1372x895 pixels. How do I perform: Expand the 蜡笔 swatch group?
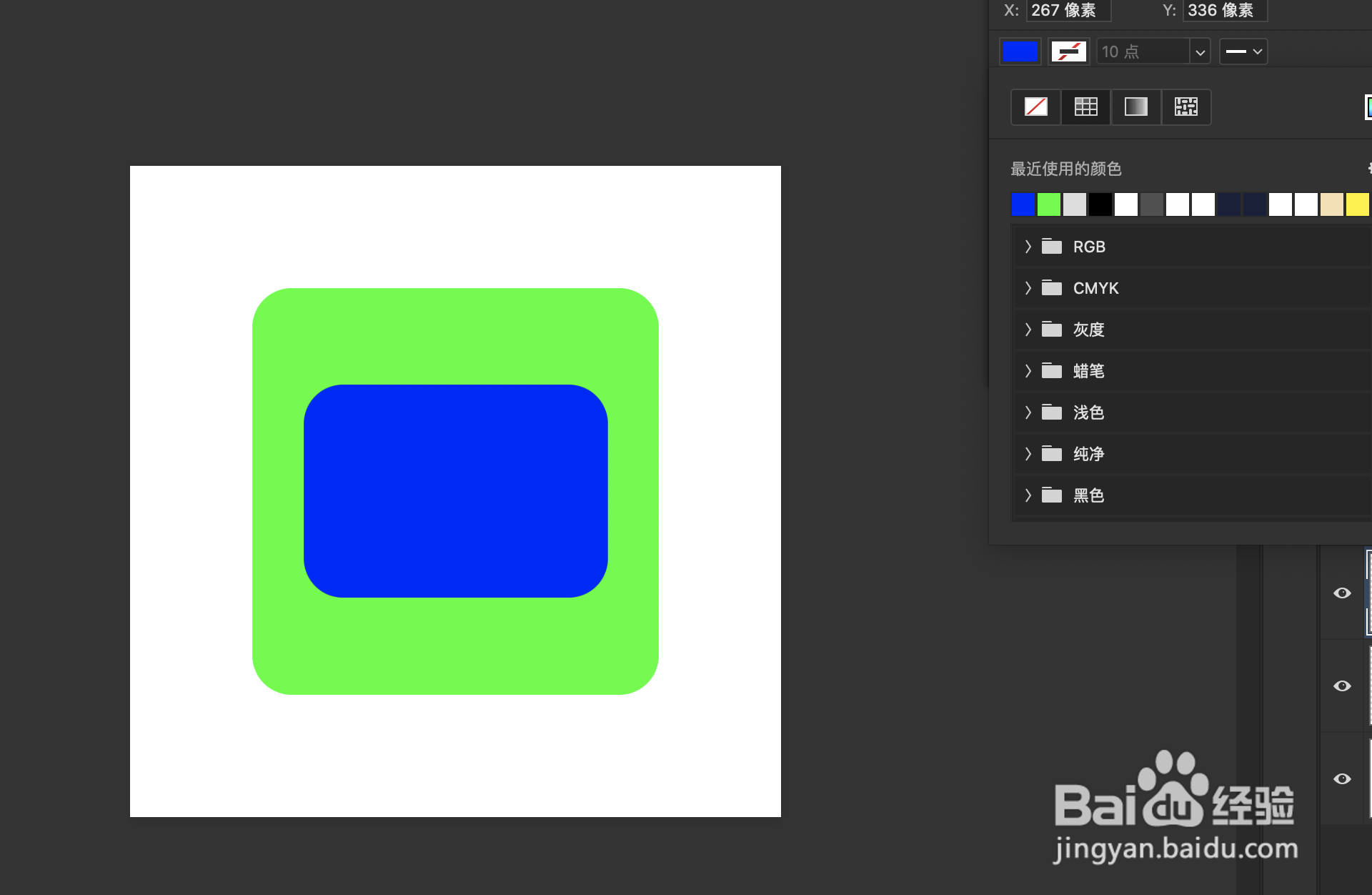pyautogui.click(x=1028, y=371)
